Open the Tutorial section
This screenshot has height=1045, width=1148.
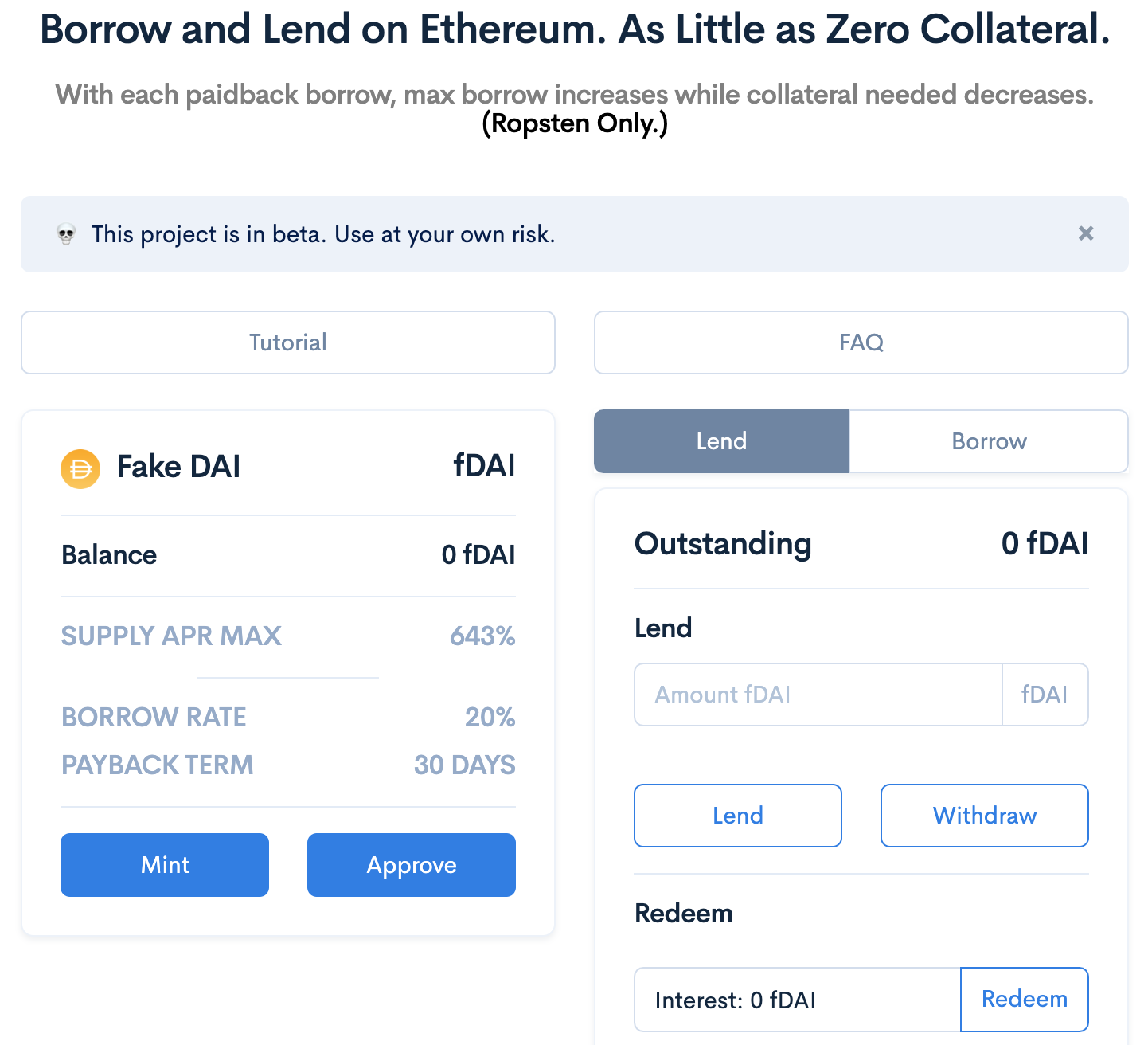point(288,342)
